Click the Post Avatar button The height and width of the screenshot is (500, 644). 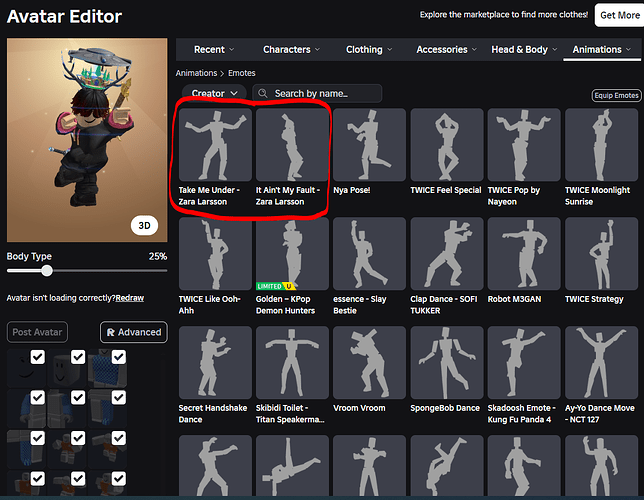[x=37, y=332]
